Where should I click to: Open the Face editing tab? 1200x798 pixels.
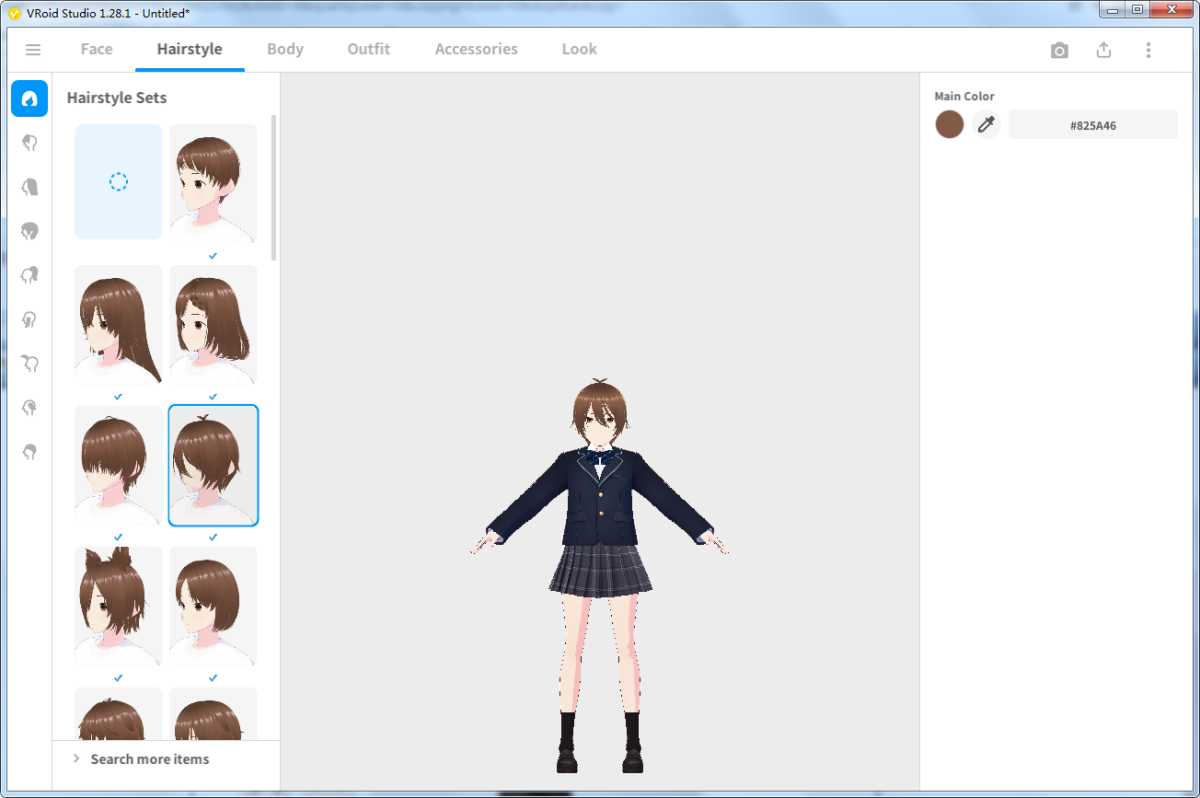[96, 48]
